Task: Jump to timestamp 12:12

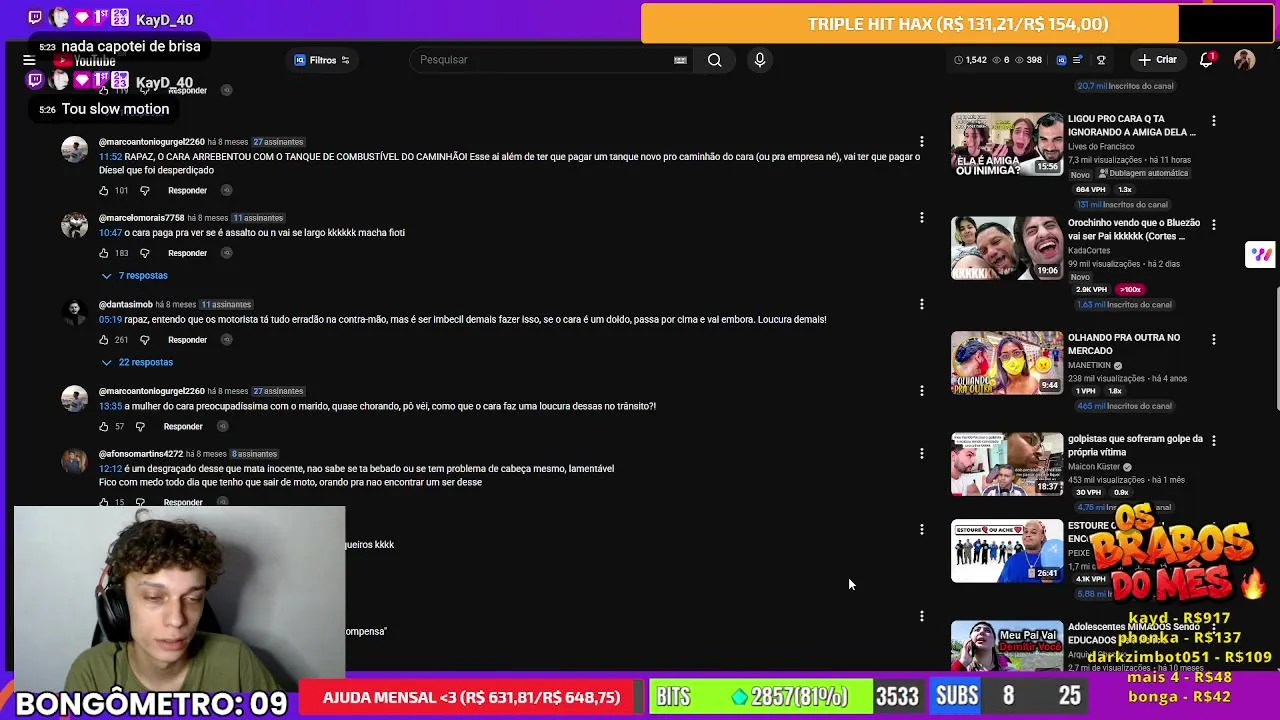Action: pyautogui.click(x=110, y=469)
